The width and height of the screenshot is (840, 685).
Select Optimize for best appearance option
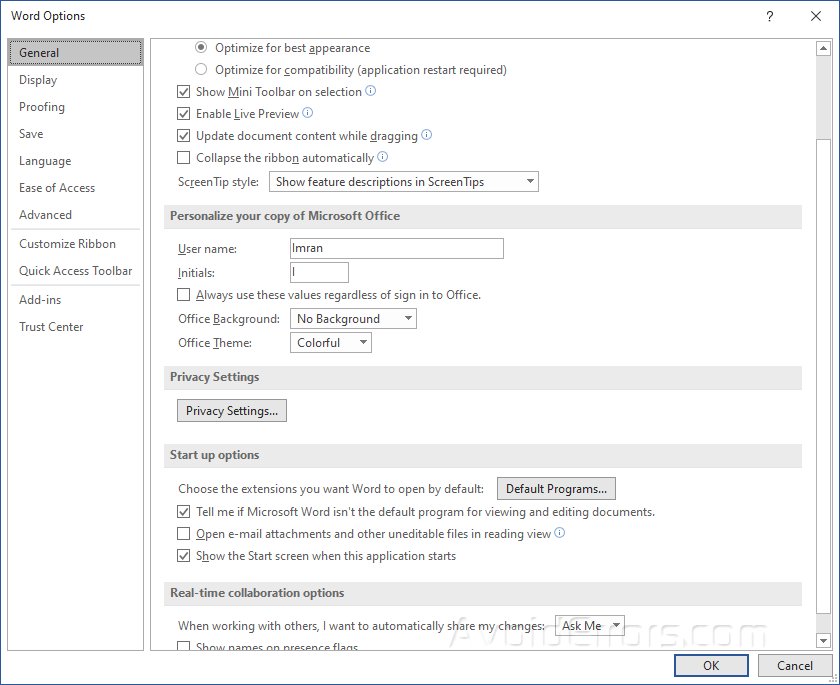point(201,47)
